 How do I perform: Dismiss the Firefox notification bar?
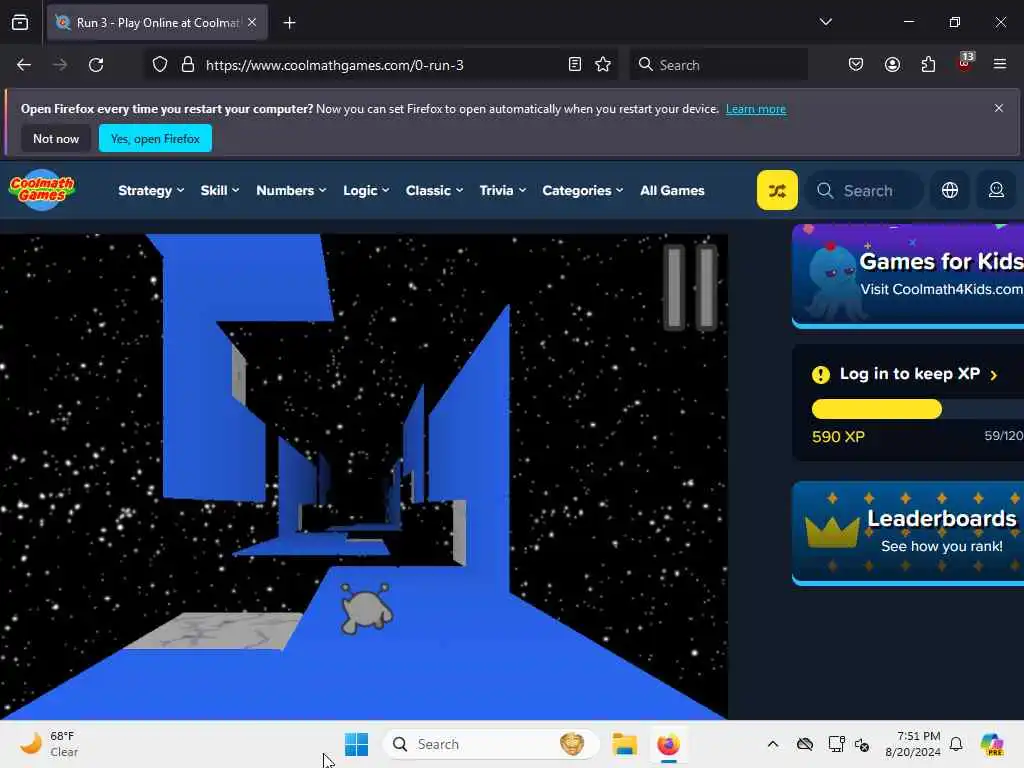coord(999,108)
